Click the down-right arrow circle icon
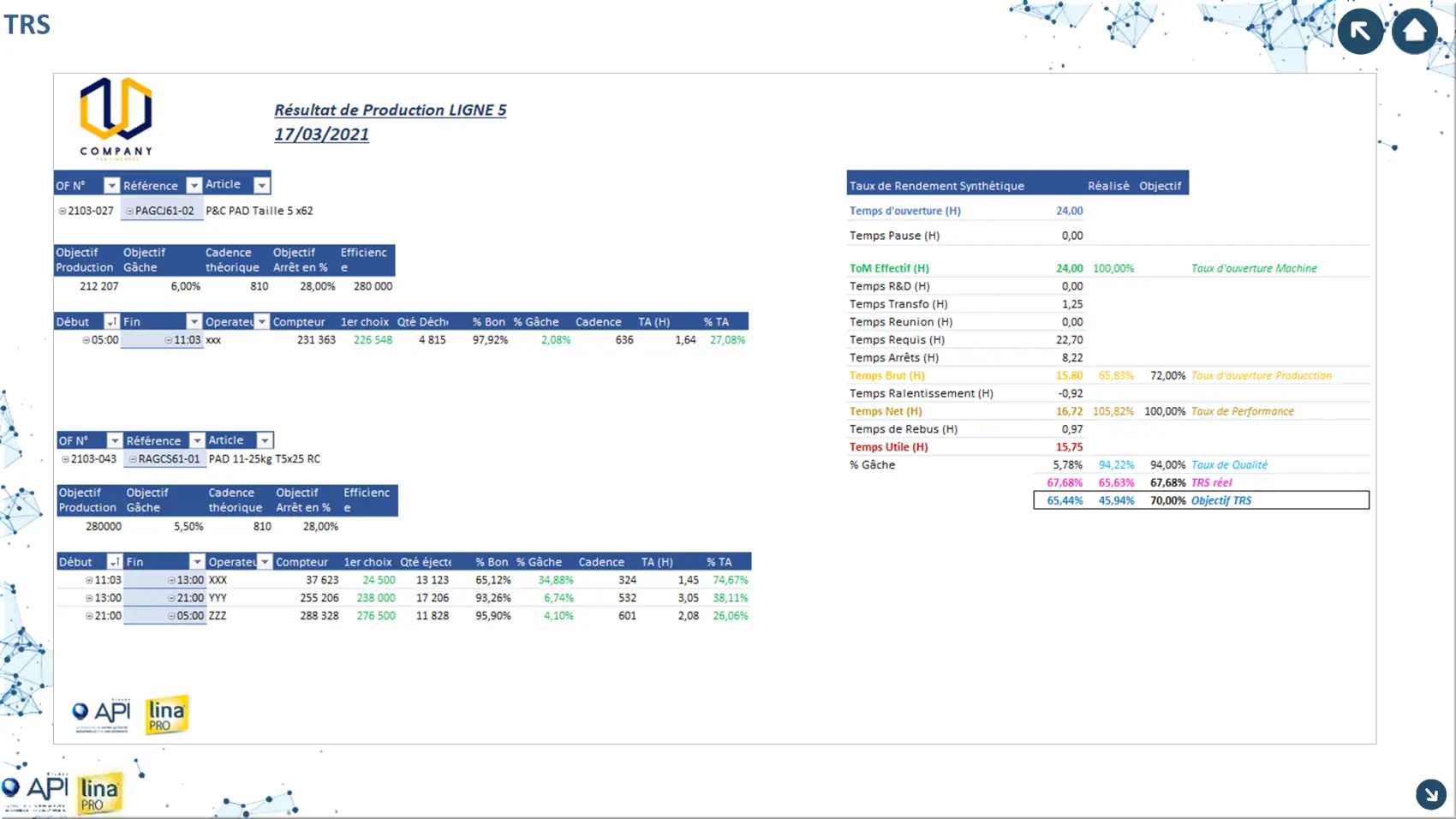Viewport: 1456px width, 819px height. [1430, 794]
